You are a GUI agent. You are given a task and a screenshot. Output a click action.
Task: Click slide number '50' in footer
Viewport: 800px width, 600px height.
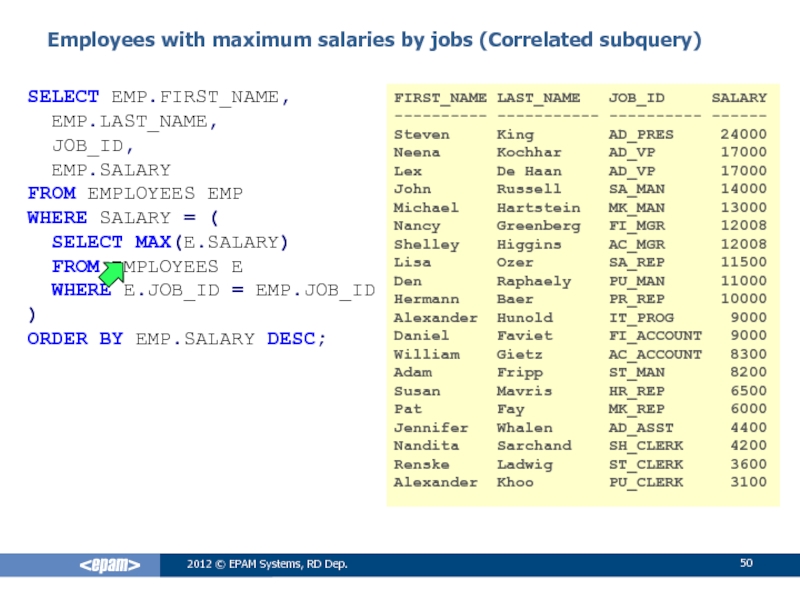pos(746,563)
